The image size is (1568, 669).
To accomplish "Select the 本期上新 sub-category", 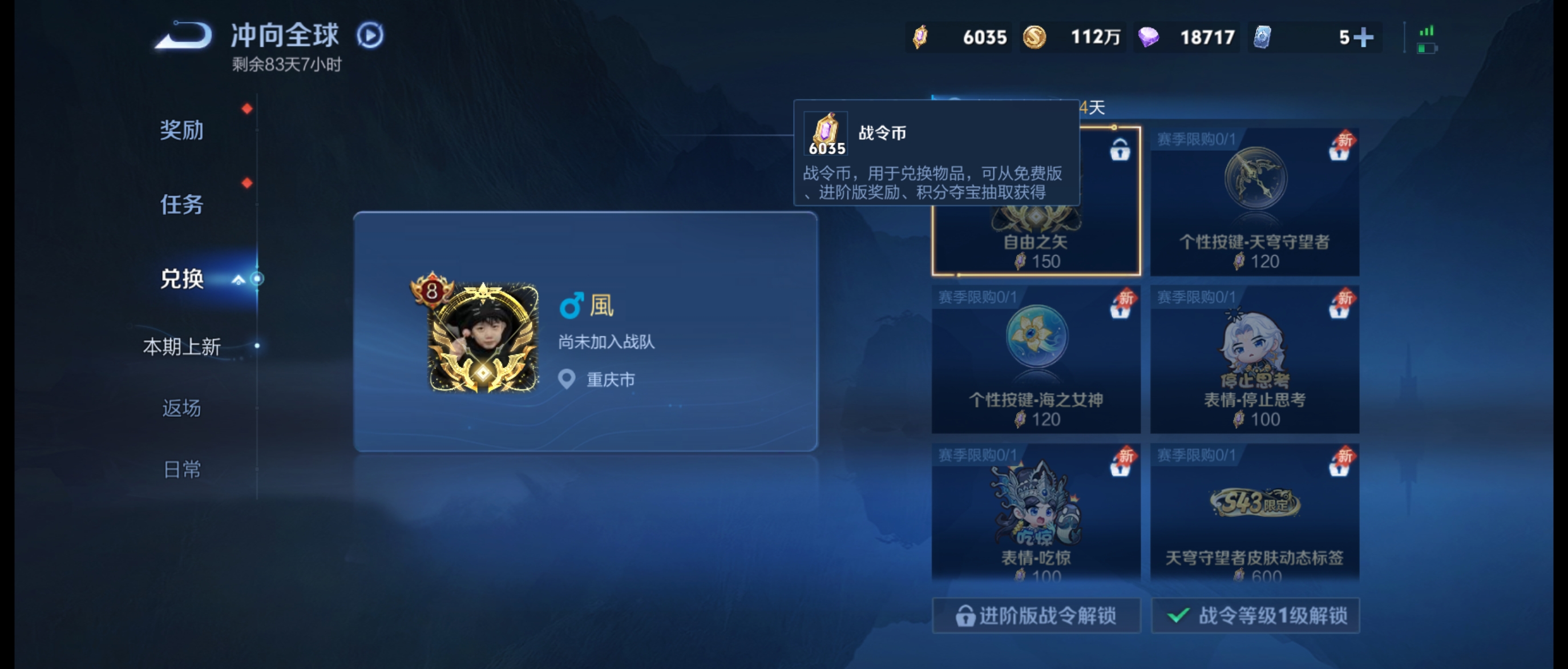I will (x=181, y=346).
